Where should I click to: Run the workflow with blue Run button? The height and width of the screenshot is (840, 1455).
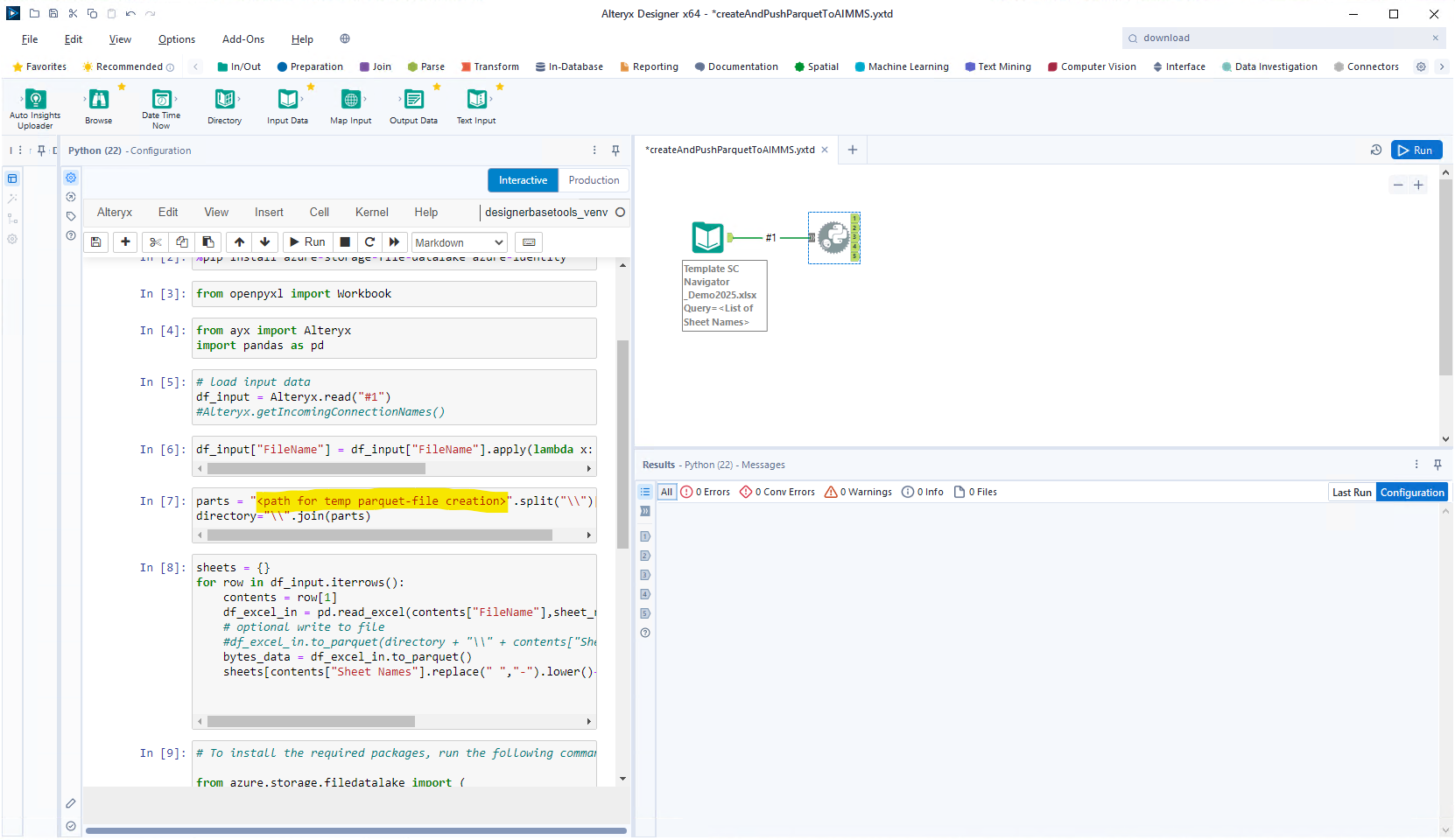[x=1416, y=150]
